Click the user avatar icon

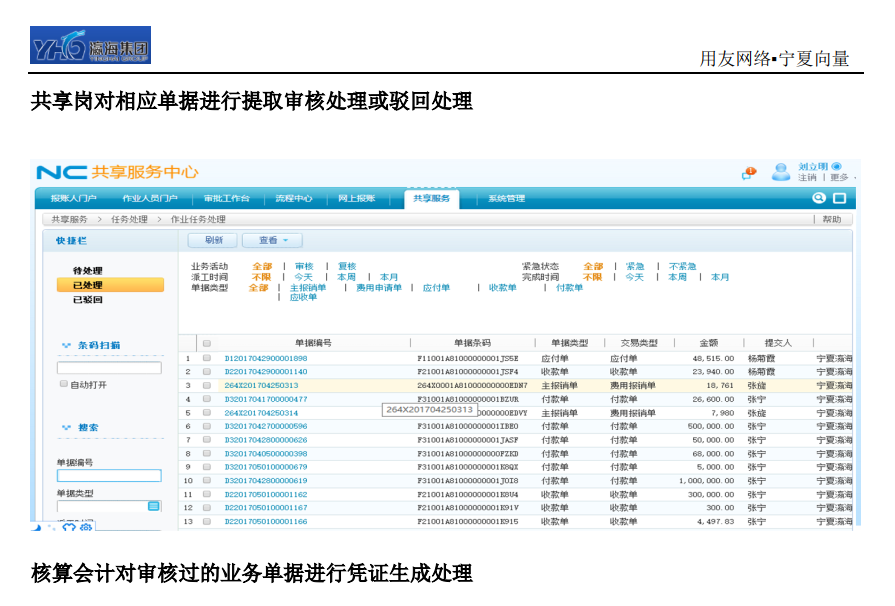pyautogui.click(x=780, y=172)
